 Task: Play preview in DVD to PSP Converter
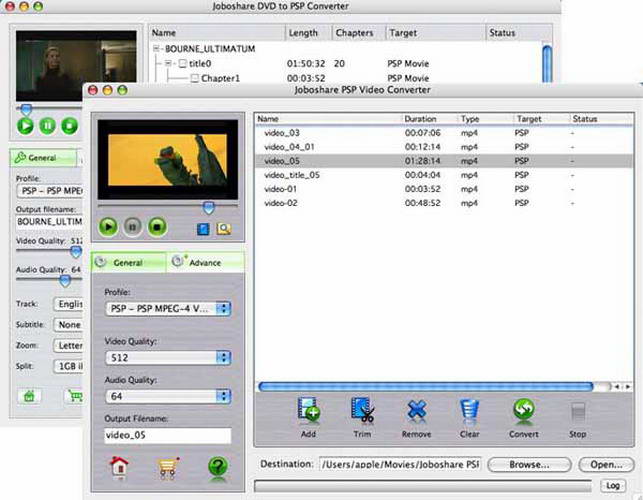(25, 126)
